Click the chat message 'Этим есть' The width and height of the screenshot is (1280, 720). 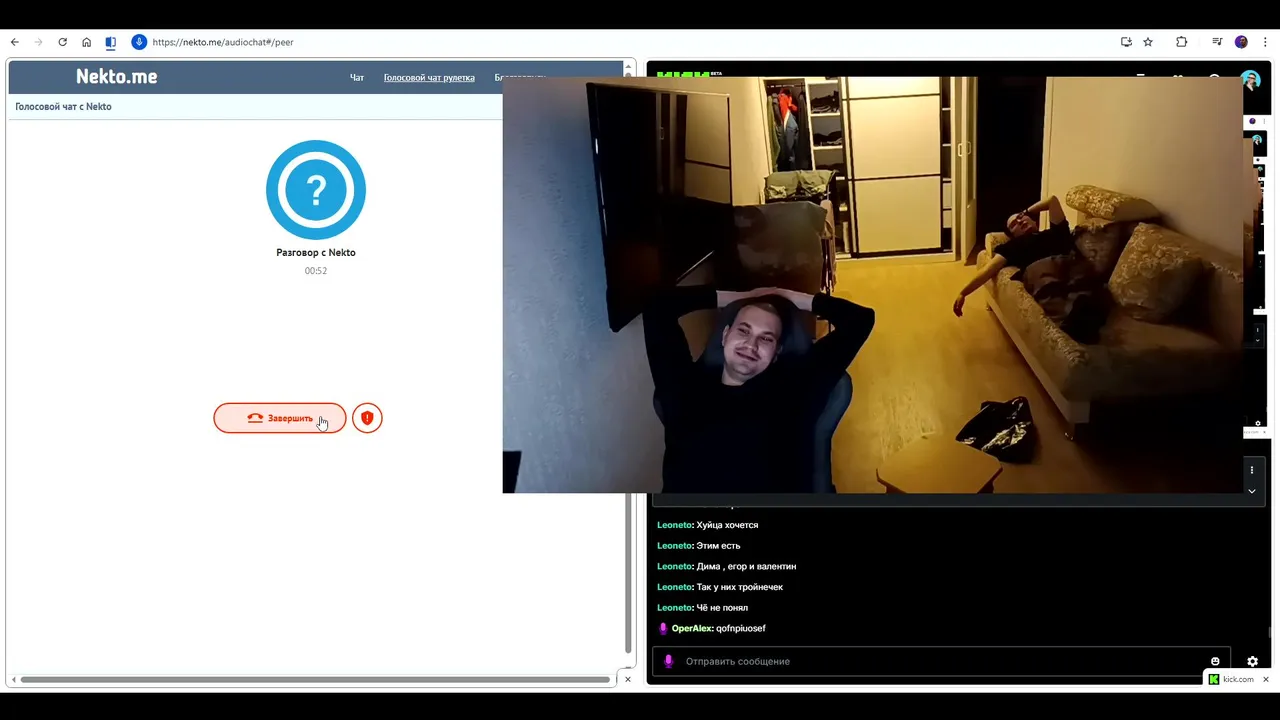click(x=718, y=545)
